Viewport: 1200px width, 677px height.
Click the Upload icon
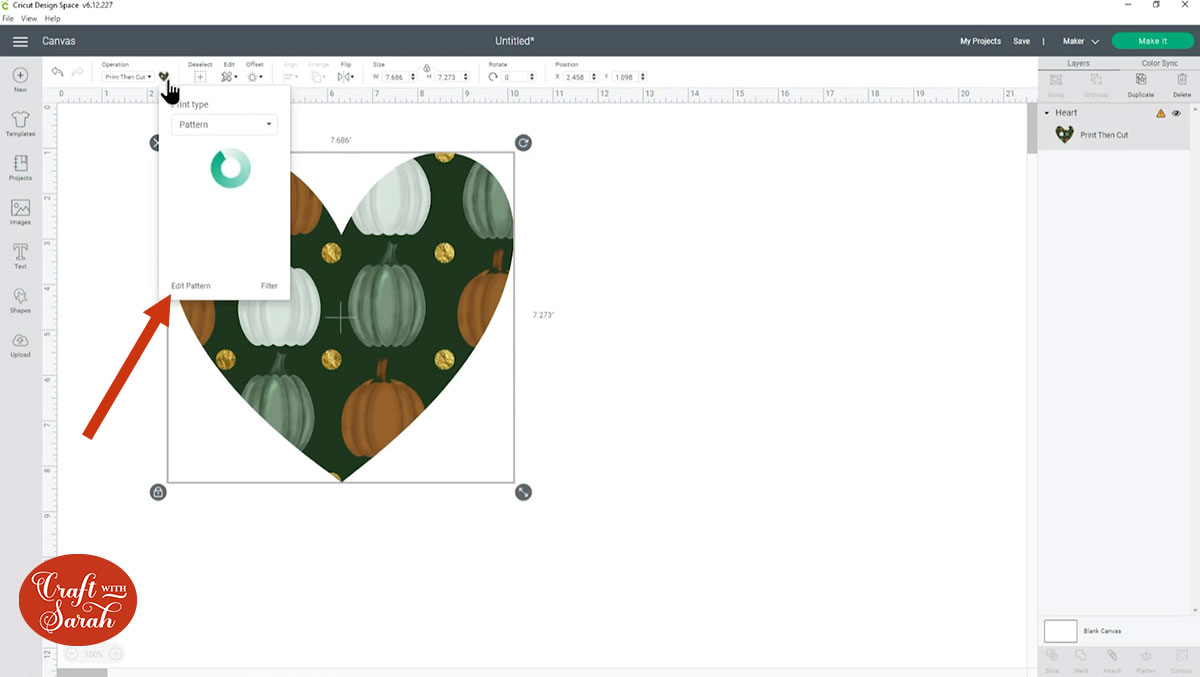coord(20,343)
